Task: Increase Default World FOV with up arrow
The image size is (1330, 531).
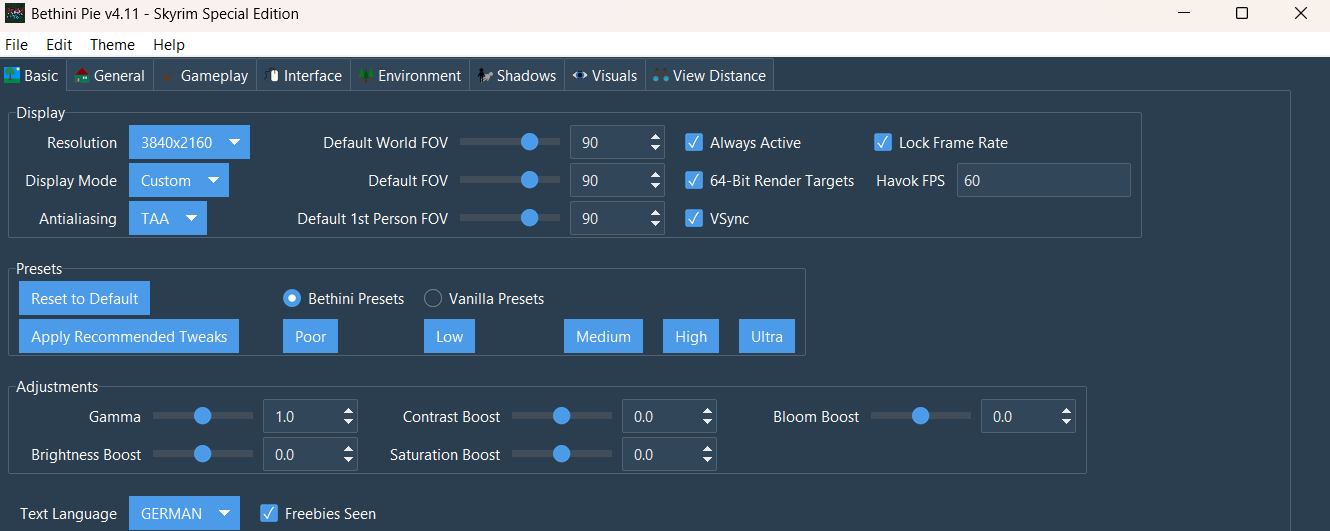Action: 656,136
